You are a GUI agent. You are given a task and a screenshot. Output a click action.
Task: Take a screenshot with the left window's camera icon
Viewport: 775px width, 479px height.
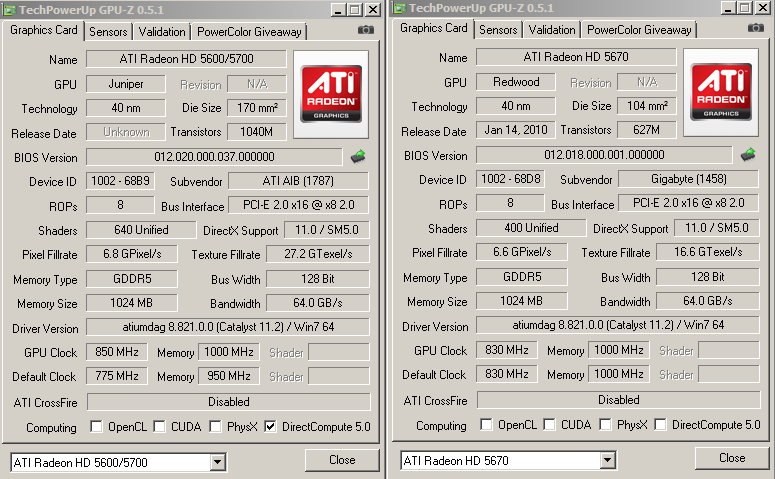click(366, 30)
